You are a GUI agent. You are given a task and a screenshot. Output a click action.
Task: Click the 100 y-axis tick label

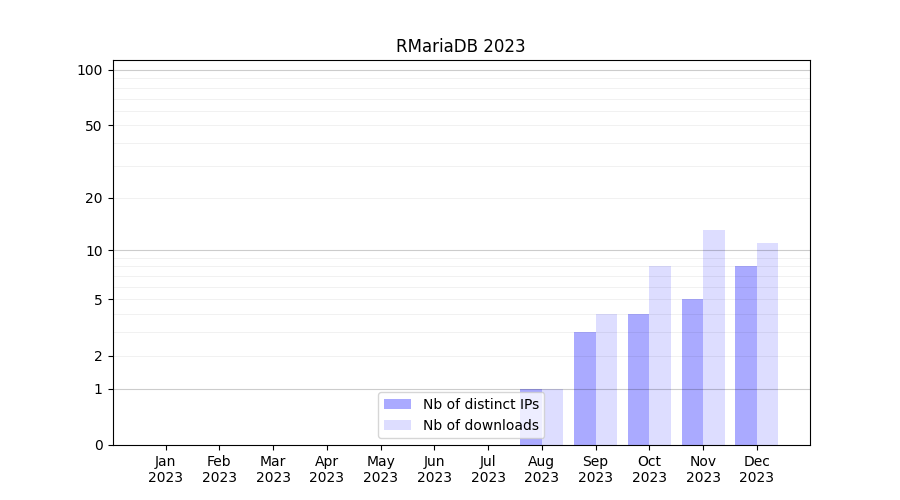click(x=90, y=70)
